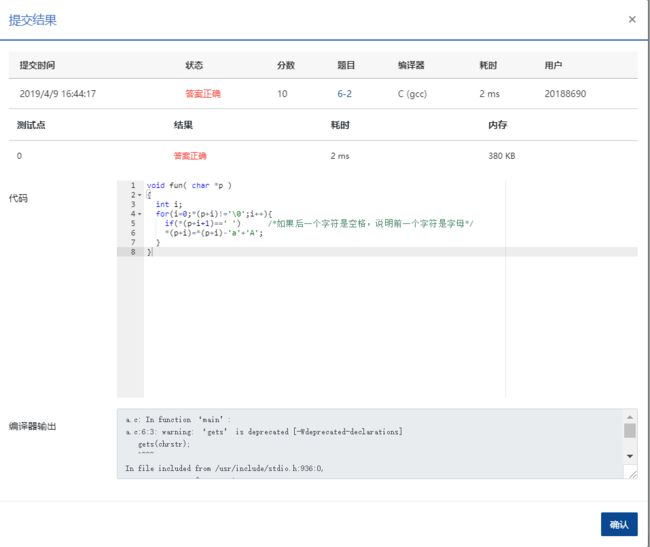Click code line 3 int i;
650x547 pixels.
click(x=169, y=204)
